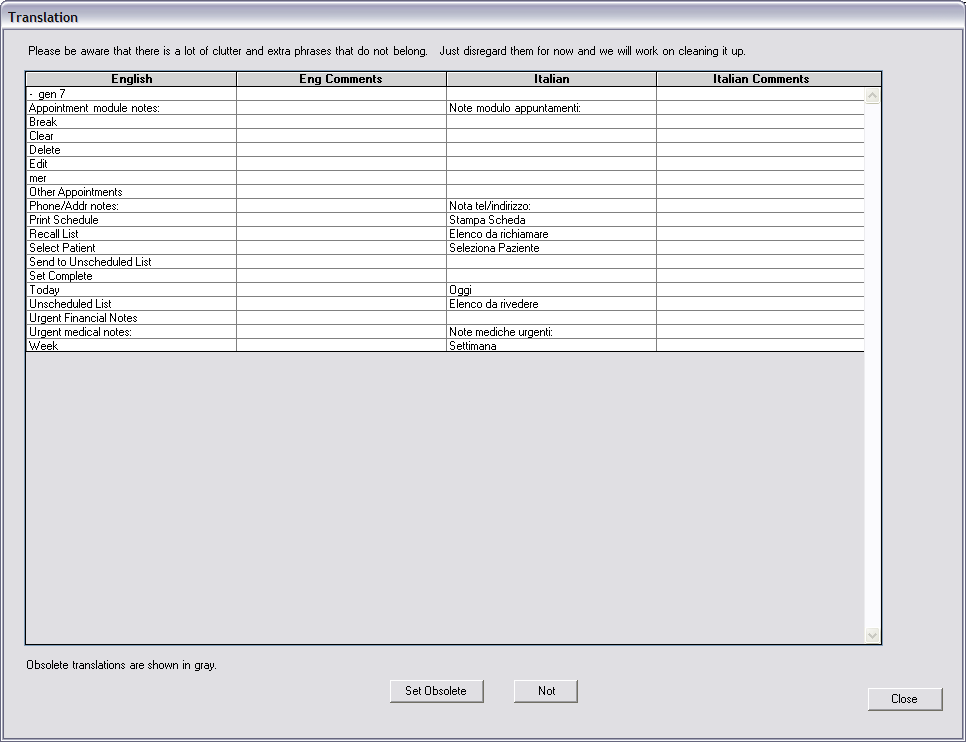The height and width of the screenshot is (742, 966).
Task: Select the 'Phone/Addr notes:' English cell
Action: point(131,206)
